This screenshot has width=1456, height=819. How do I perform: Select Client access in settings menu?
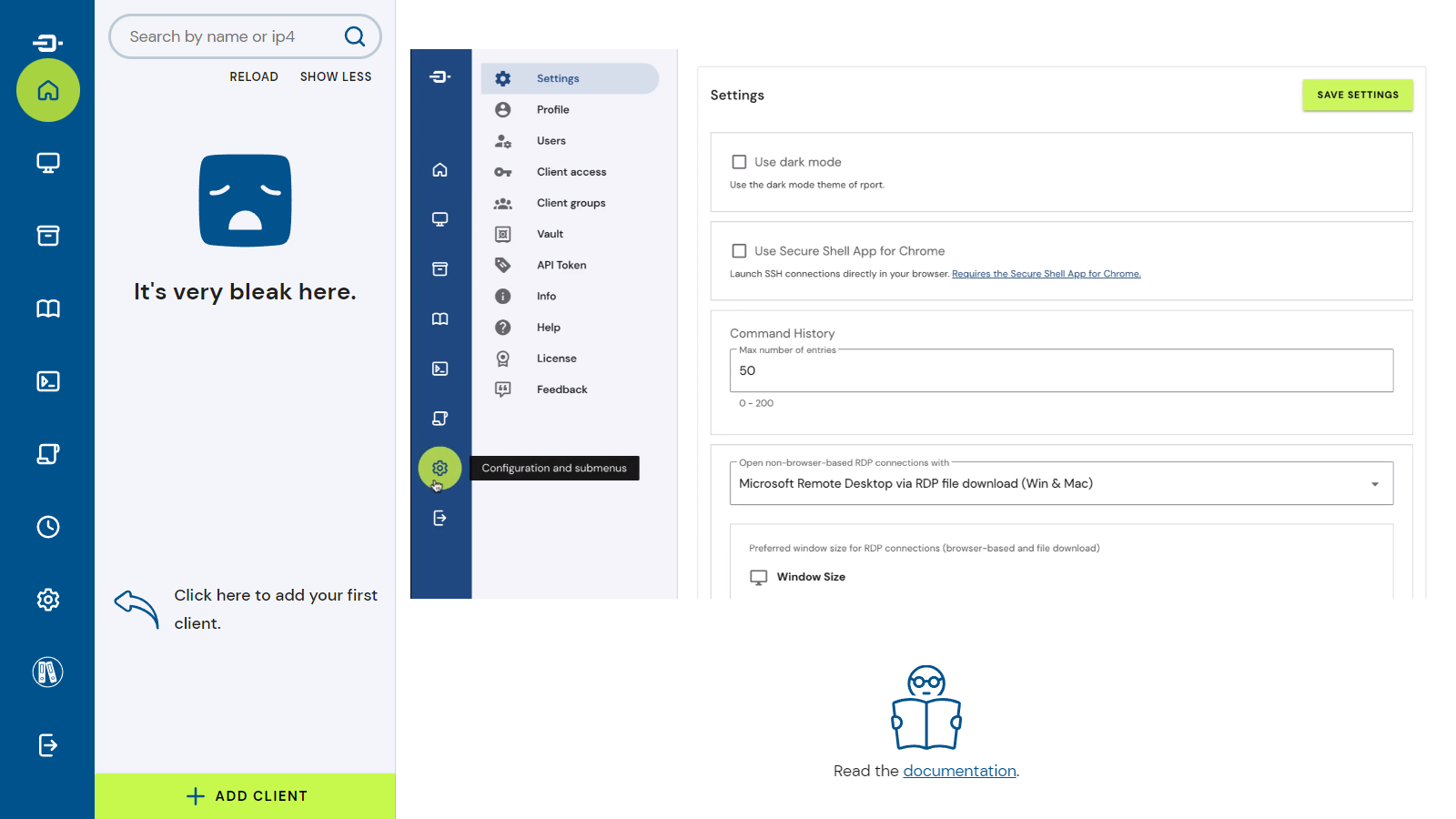pos(571,172)
